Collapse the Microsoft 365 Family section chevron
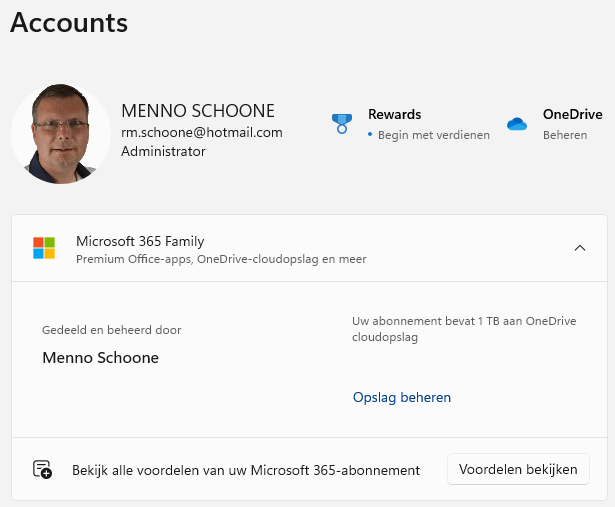This screenshot has width=615, height=507. [580, 248]
